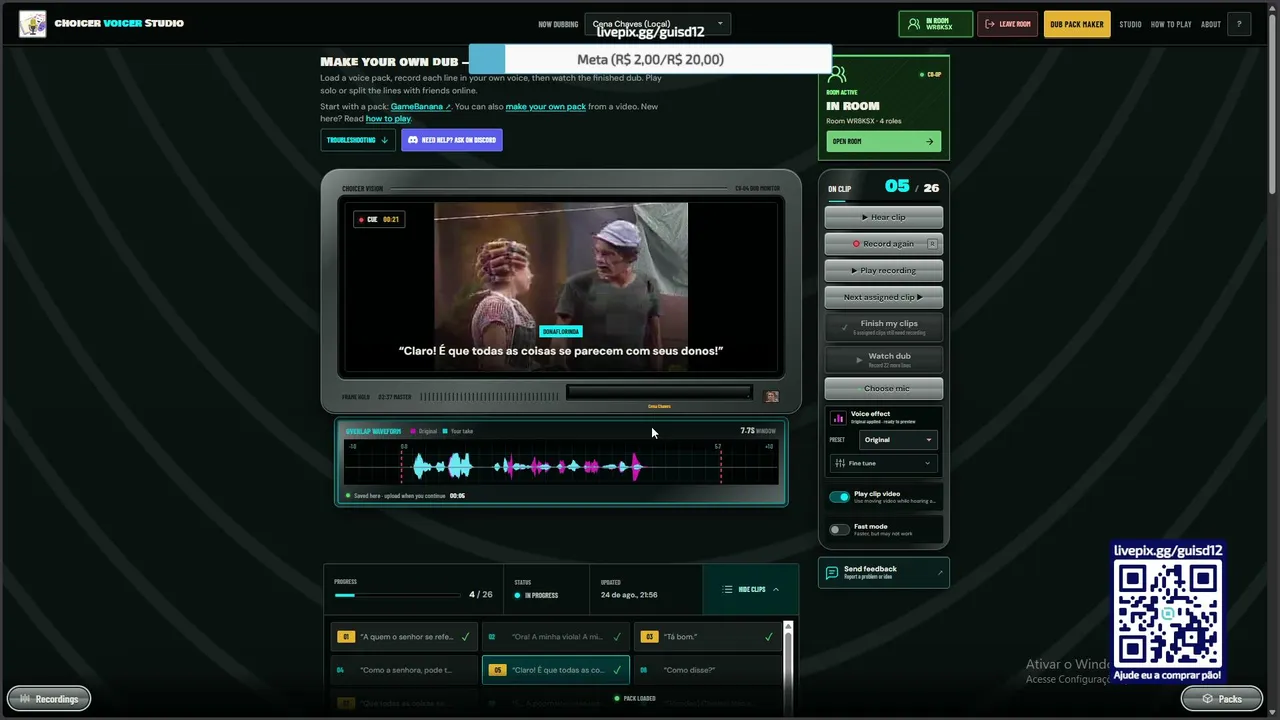Viewport: 1280px width, 720px height.
Task: Click the Meta donation goal bar
Action: point(650,59)
